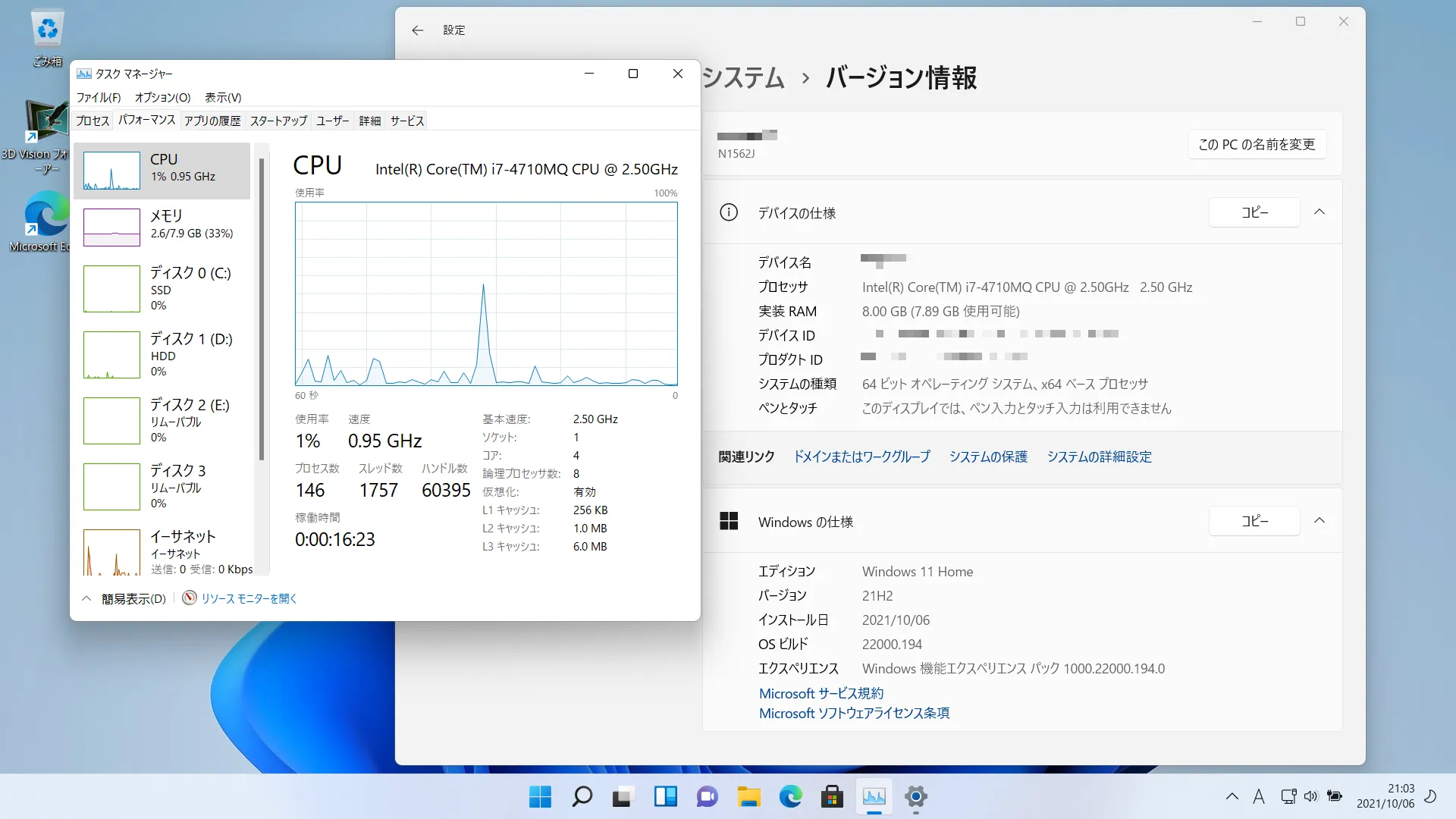Click the performance sidebar scrollbar
This screenshot has width=1456, height=819.
point(262,309)
